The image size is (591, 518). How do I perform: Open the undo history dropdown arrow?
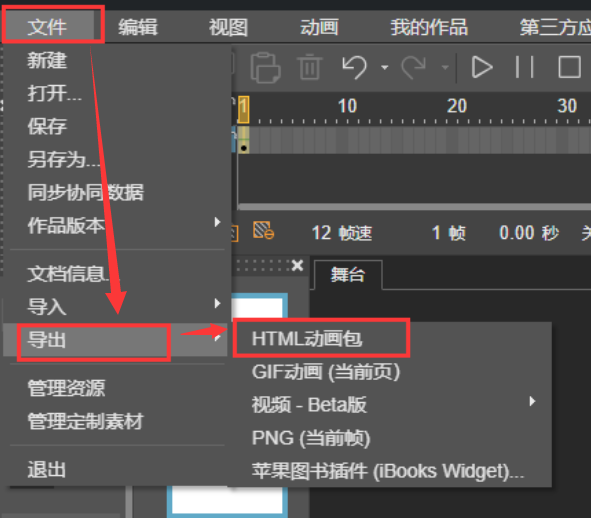(x=384, y=67)
